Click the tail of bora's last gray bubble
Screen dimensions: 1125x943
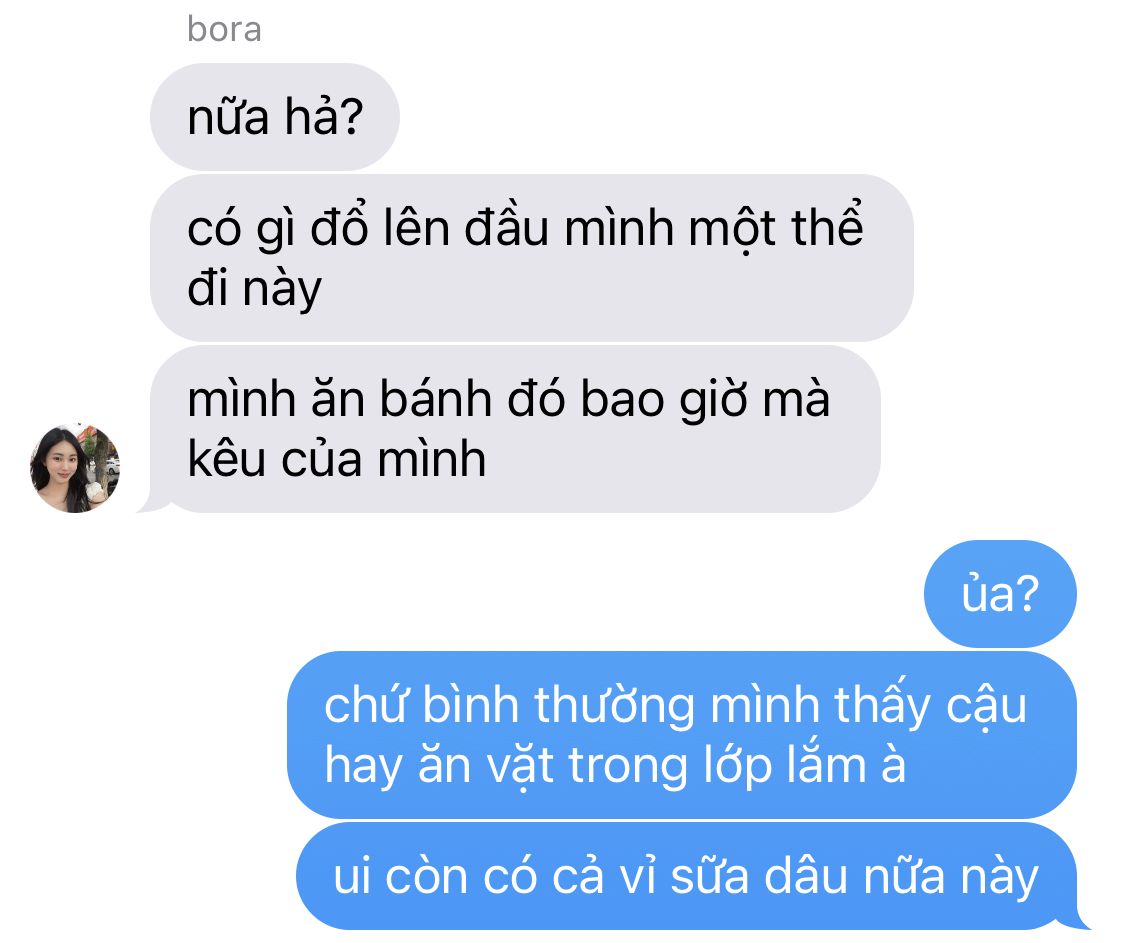(x=153, y=503)
